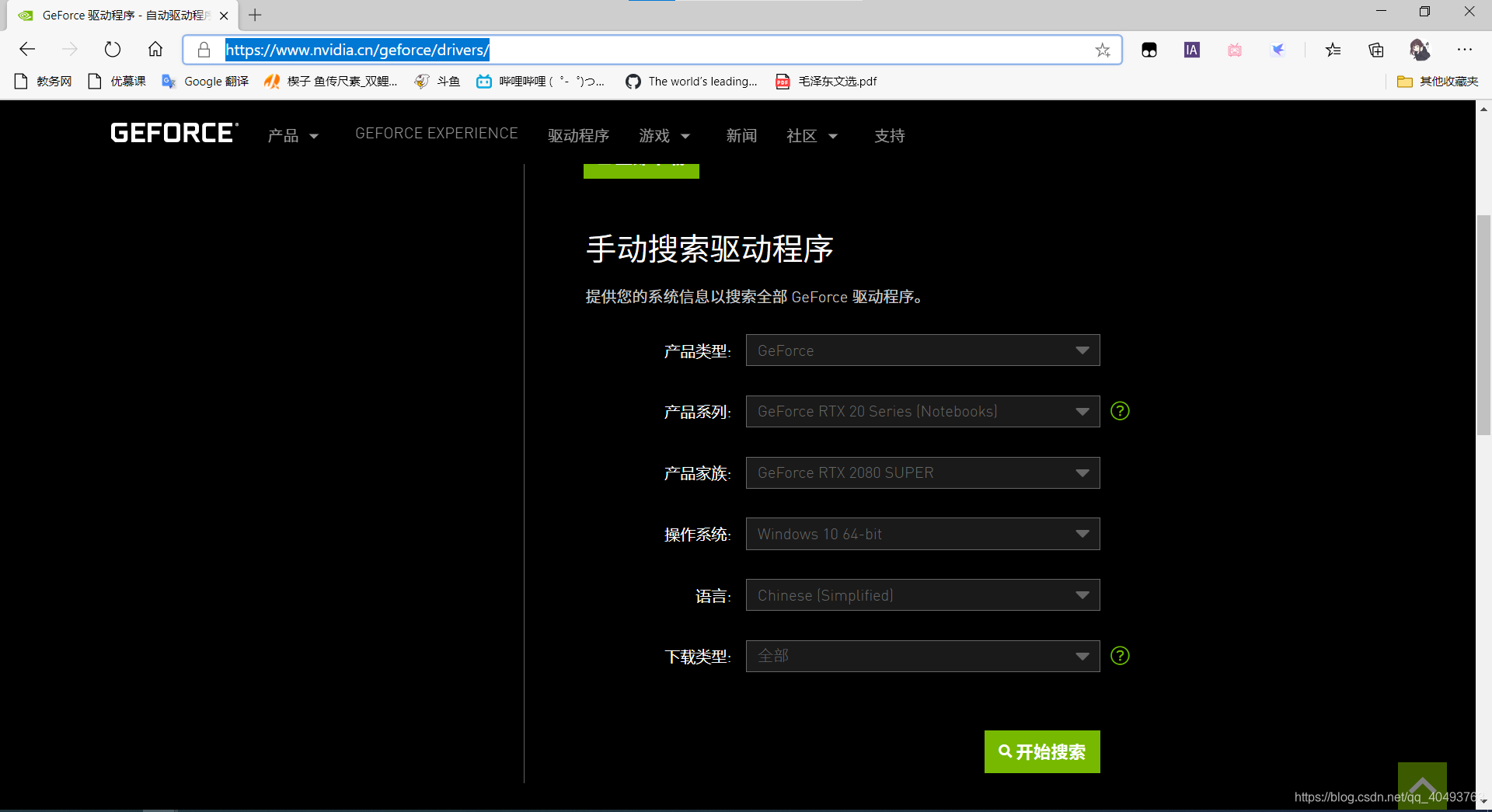Viewport: 1492px width, 812px height.
Task: Open the 优慕课 bookmark
Action: 117,82
